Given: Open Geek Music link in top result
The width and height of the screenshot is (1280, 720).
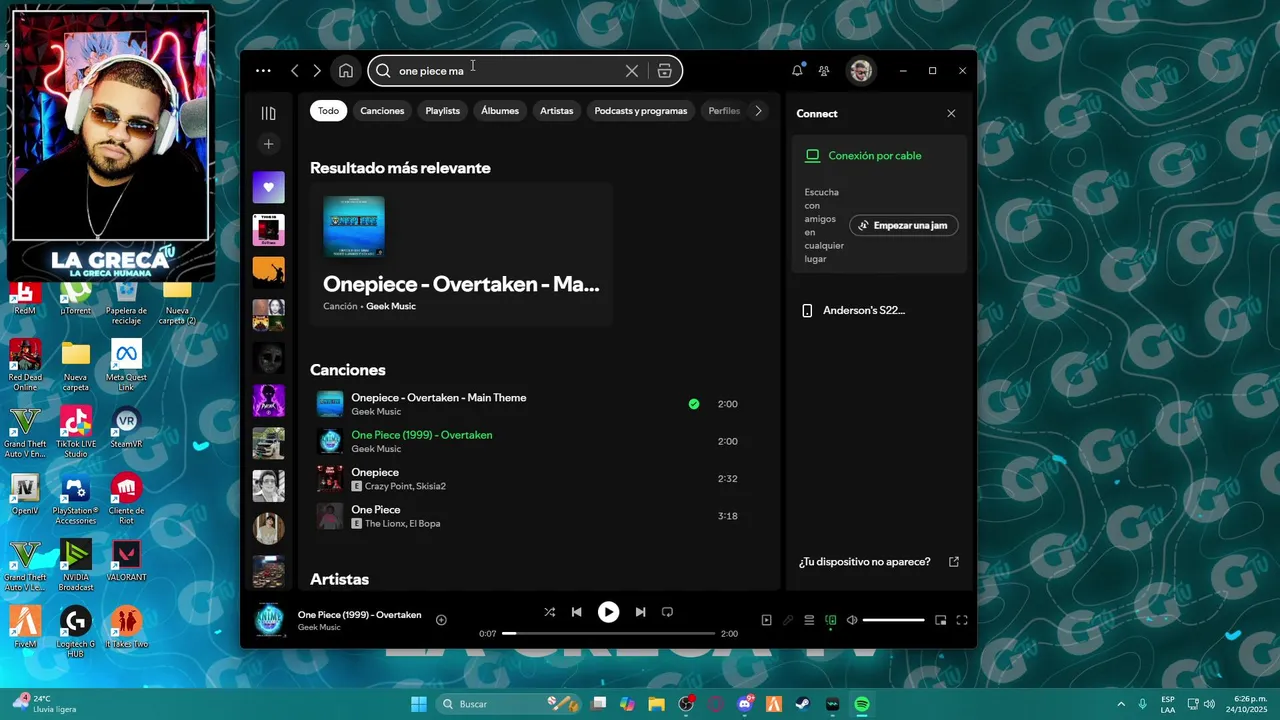Looking at the screenshot, I should (x=391, y=306).
